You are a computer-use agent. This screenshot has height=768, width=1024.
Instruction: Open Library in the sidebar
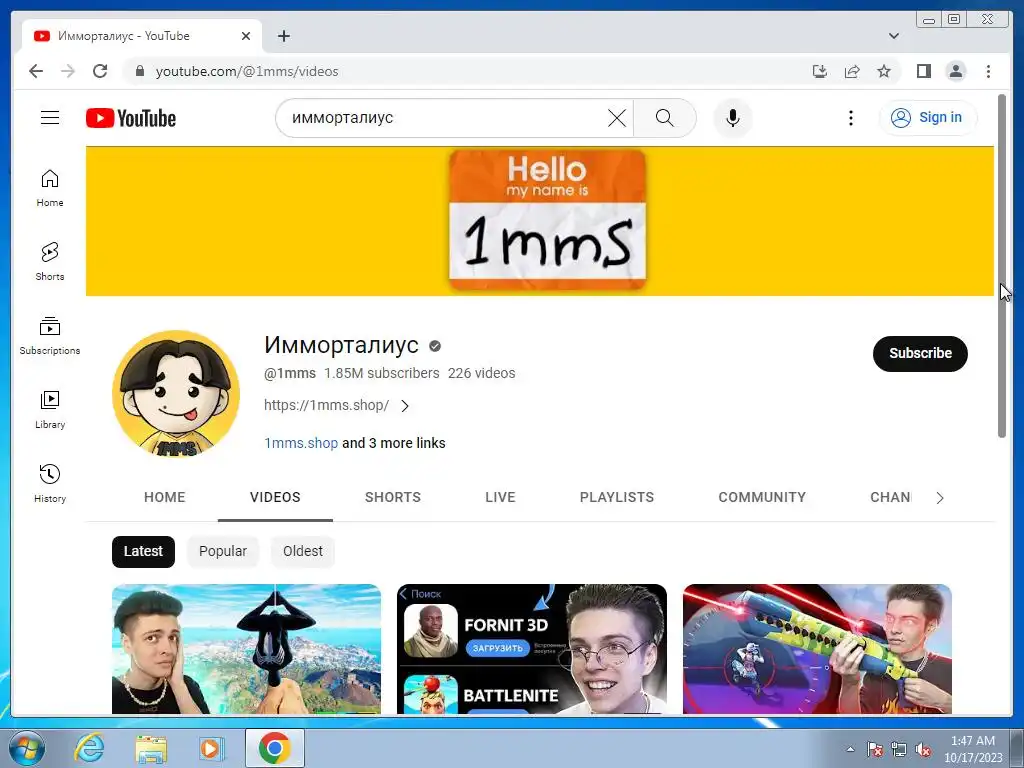click(x=50, y=409)
